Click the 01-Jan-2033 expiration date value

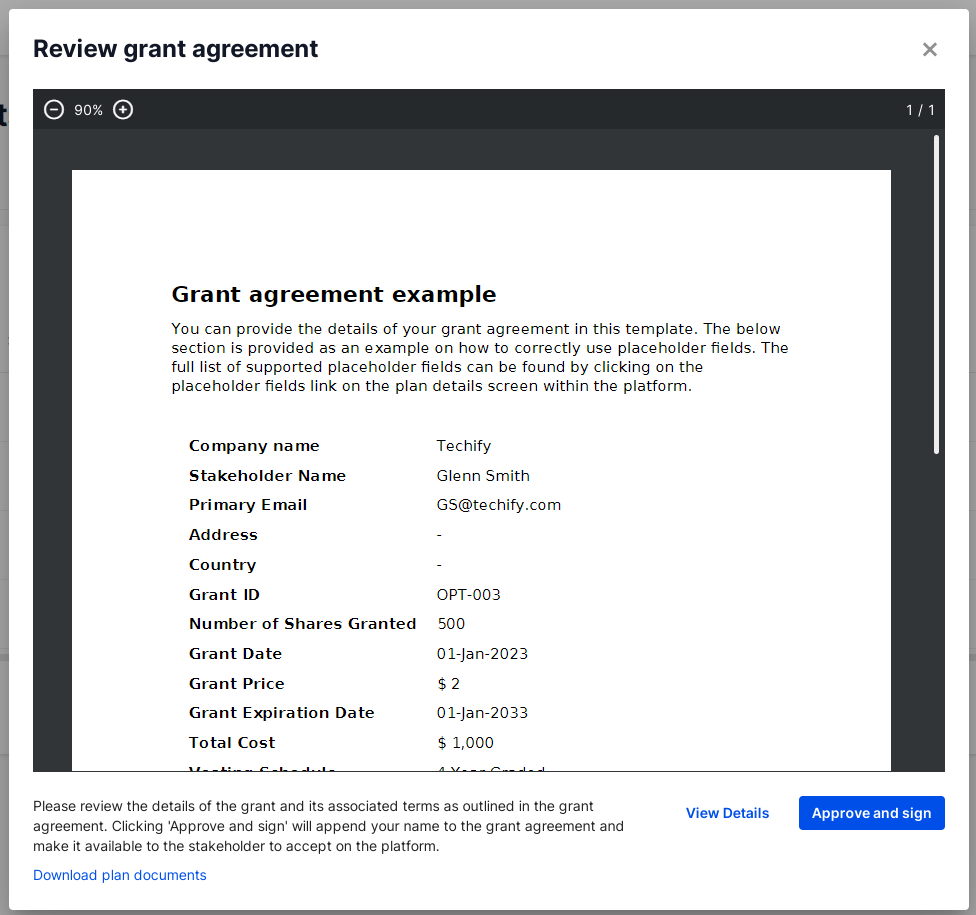[x=482, y=713]
